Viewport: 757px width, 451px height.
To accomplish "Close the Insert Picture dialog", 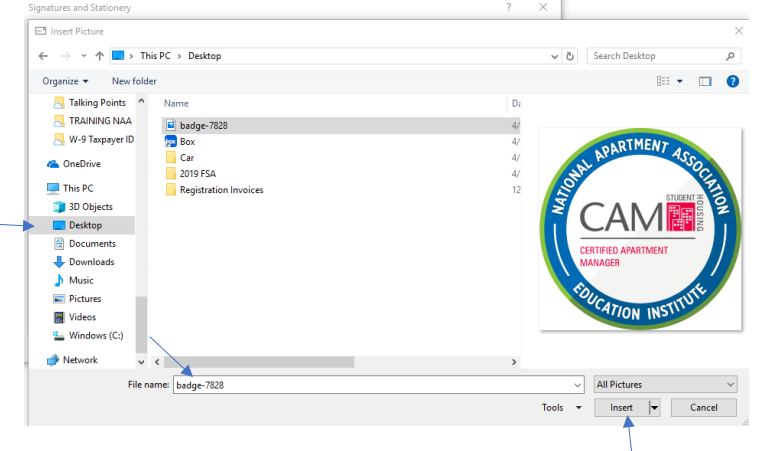I will point(739,31).
